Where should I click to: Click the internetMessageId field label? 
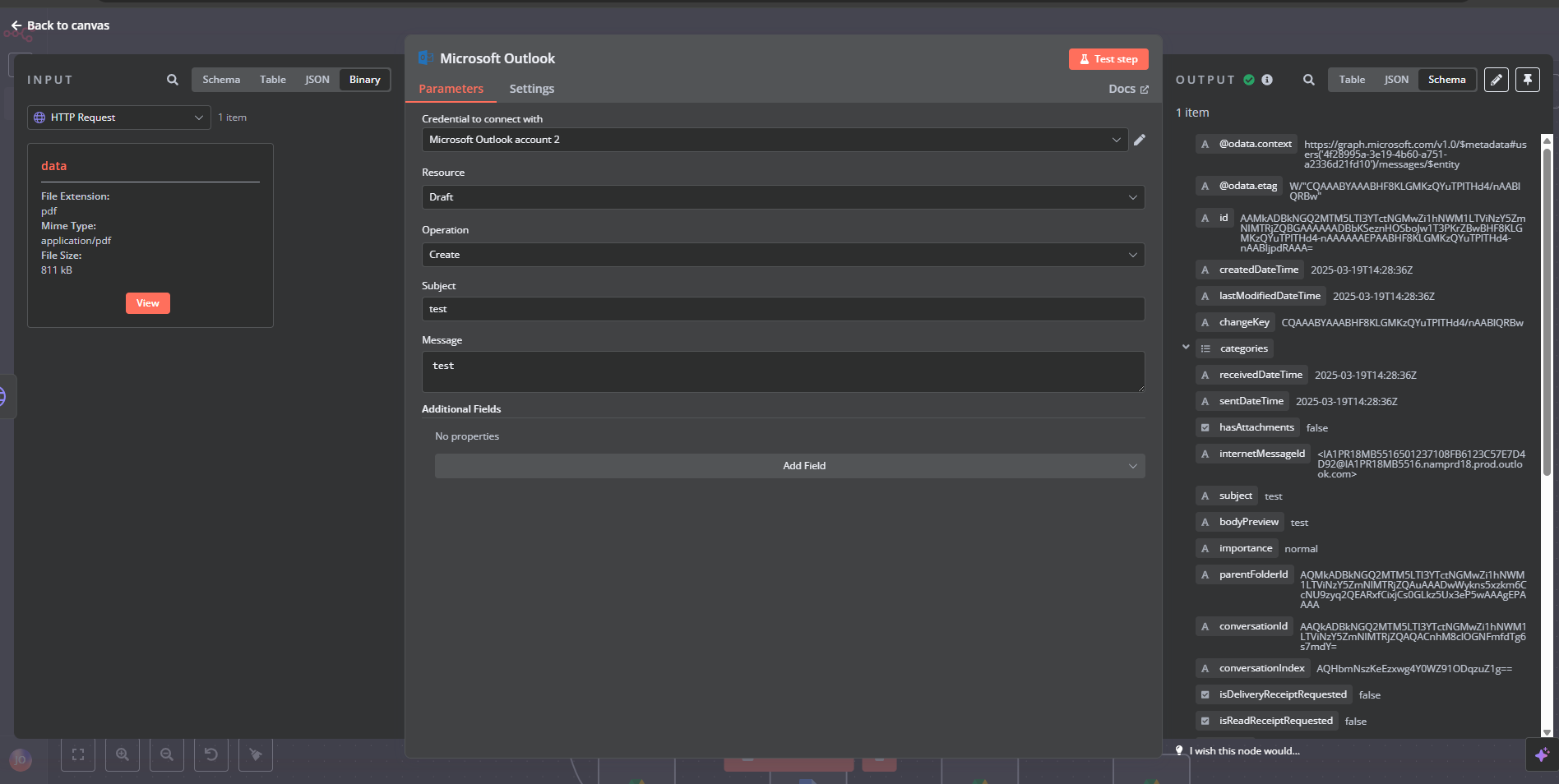pos(1261,454)
